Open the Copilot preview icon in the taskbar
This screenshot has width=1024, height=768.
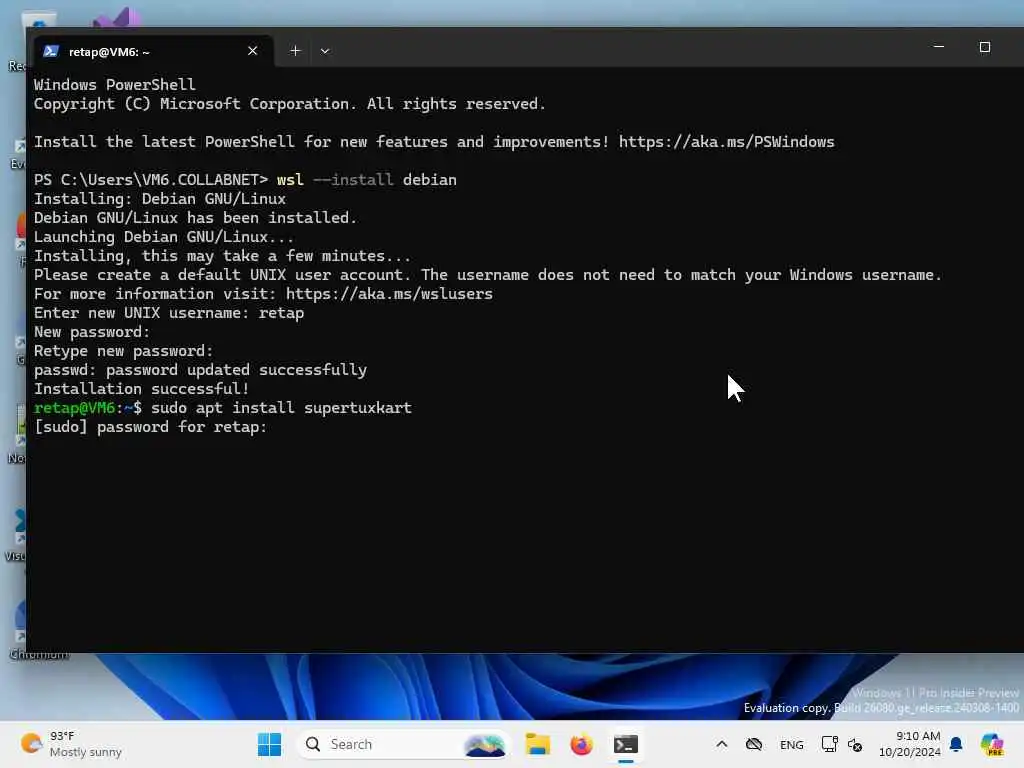pyautogui.click(x=992, y=744)
